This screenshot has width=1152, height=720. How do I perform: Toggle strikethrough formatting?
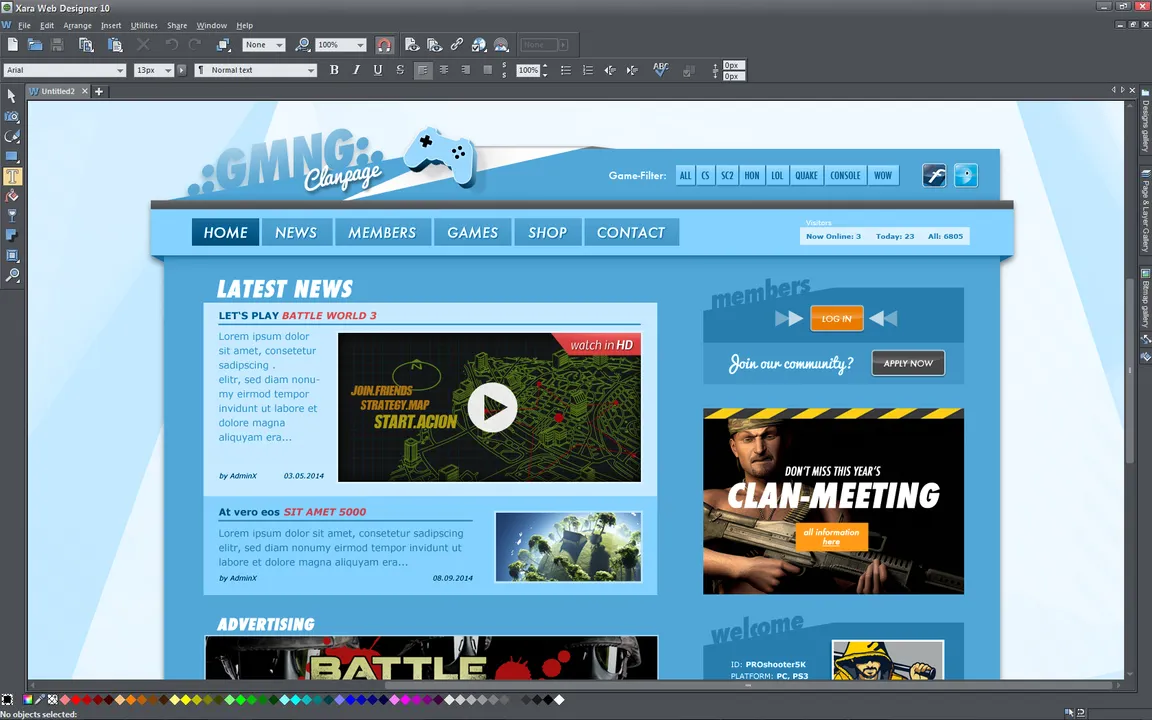pos(400,70)
